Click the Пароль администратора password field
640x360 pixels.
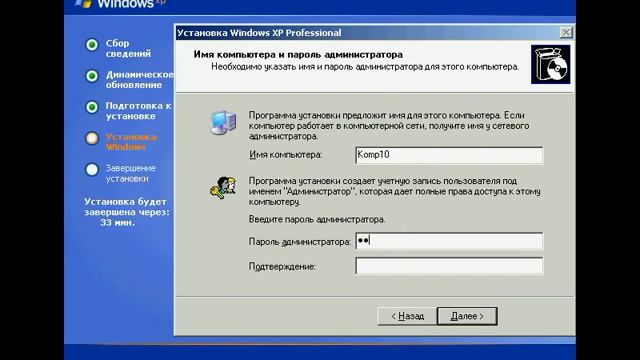click(449, 241)
